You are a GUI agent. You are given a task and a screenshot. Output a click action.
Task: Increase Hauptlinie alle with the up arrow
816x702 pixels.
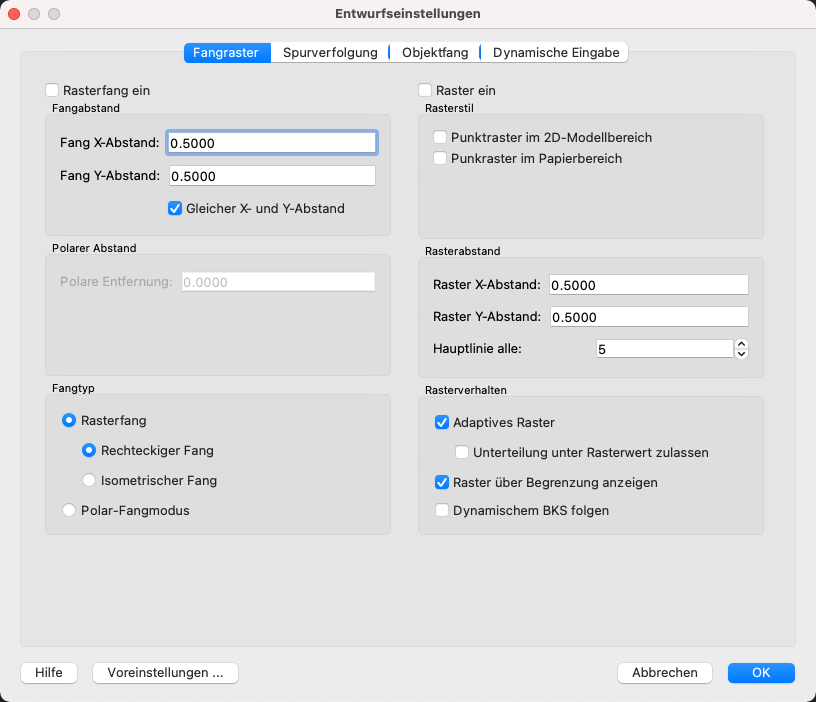(741, 345)
